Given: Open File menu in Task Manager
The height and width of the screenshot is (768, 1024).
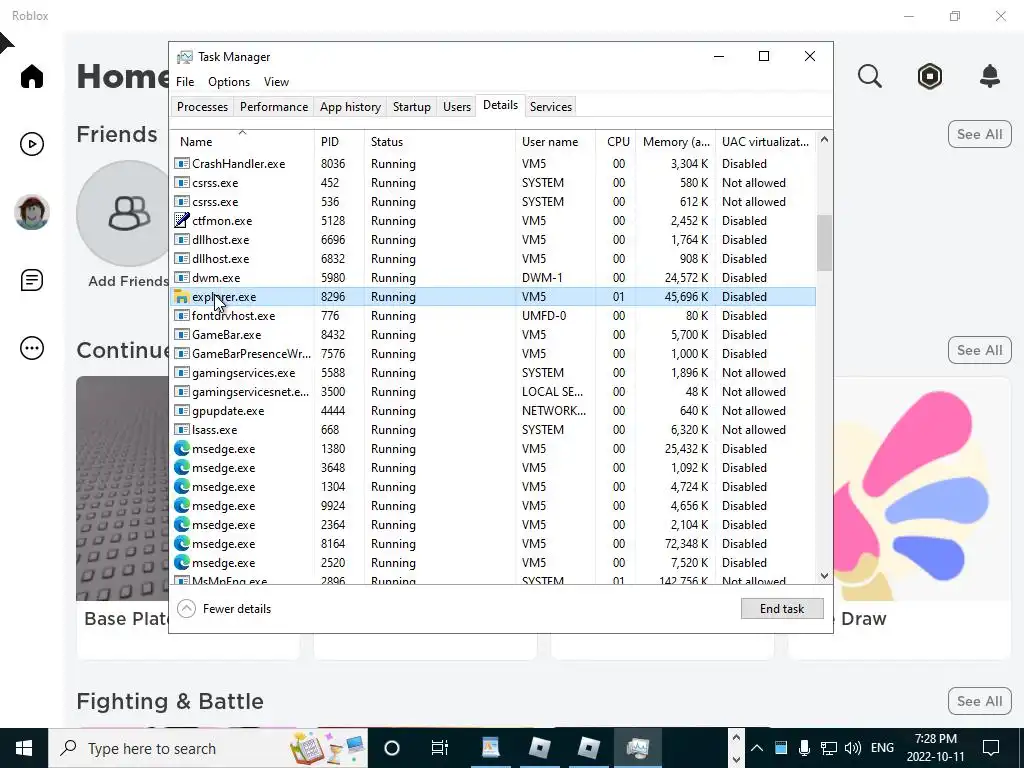Looking at the screenshot, I should 185,82.
